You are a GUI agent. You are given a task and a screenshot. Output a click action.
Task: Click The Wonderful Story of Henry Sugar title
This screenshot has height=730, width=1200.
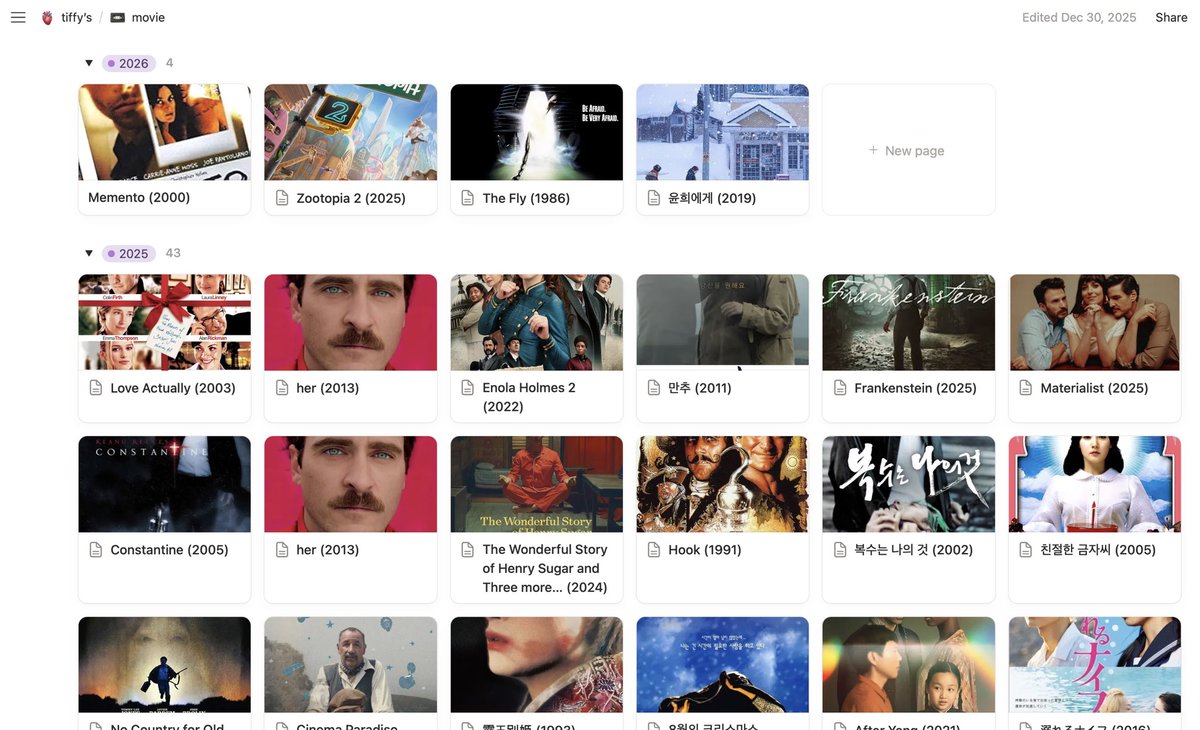pyautogui.click(x=545, y=568)
